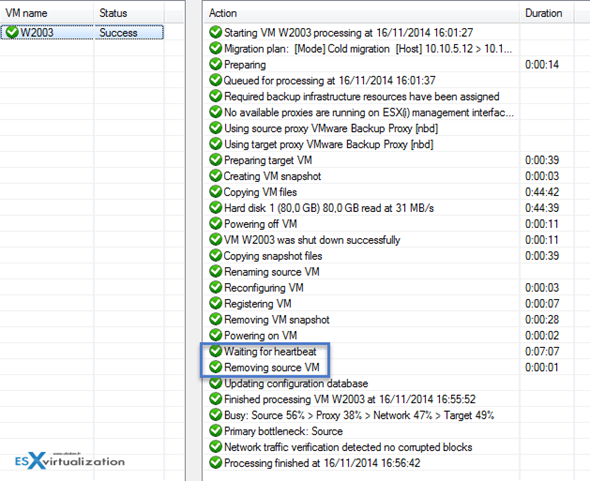This screenshot has height=481, width=590.
Task: Click check icon for Waiting for heartbeat
Action: click(216, 351)
